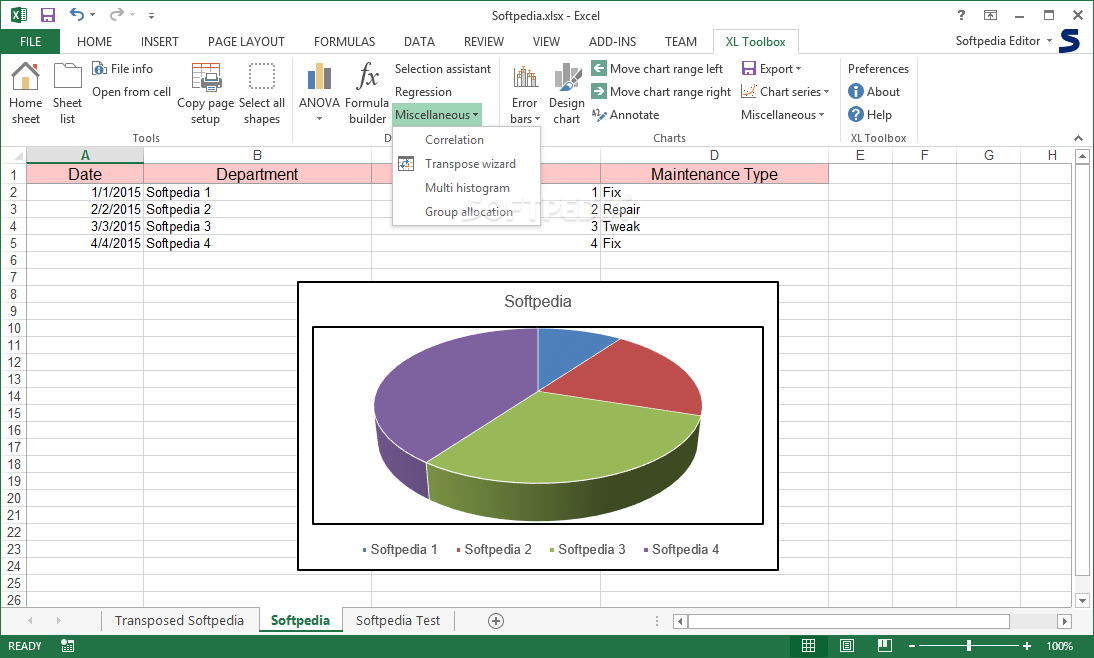Switch to the Transposed Softpedia sheet tab

point(179,620)
